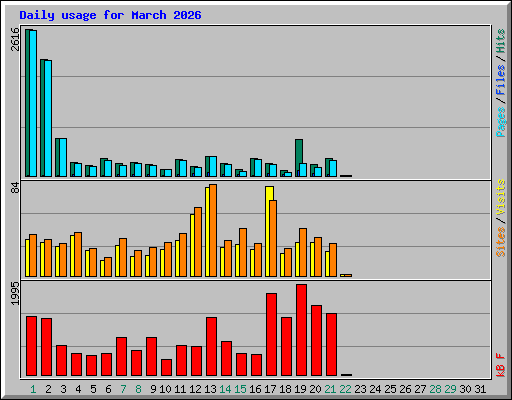Screen dimensions: 512x400
Task: Click the green day 29 label
Action: pyautogui.click(x=450, y=389)
